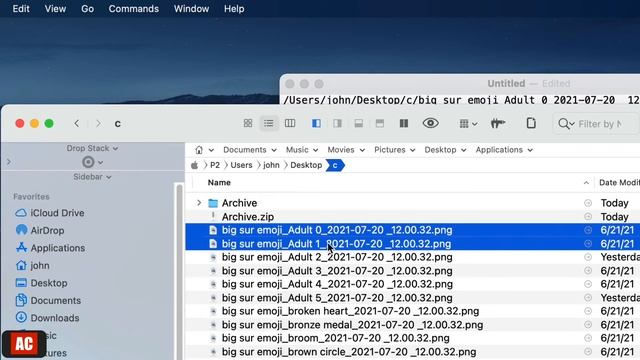Image resolution: width=640 pixels, height=360 pixels.
Task: Select big sur emoji_broom png file
Action: pyautogui.click(x=413, y=338)
